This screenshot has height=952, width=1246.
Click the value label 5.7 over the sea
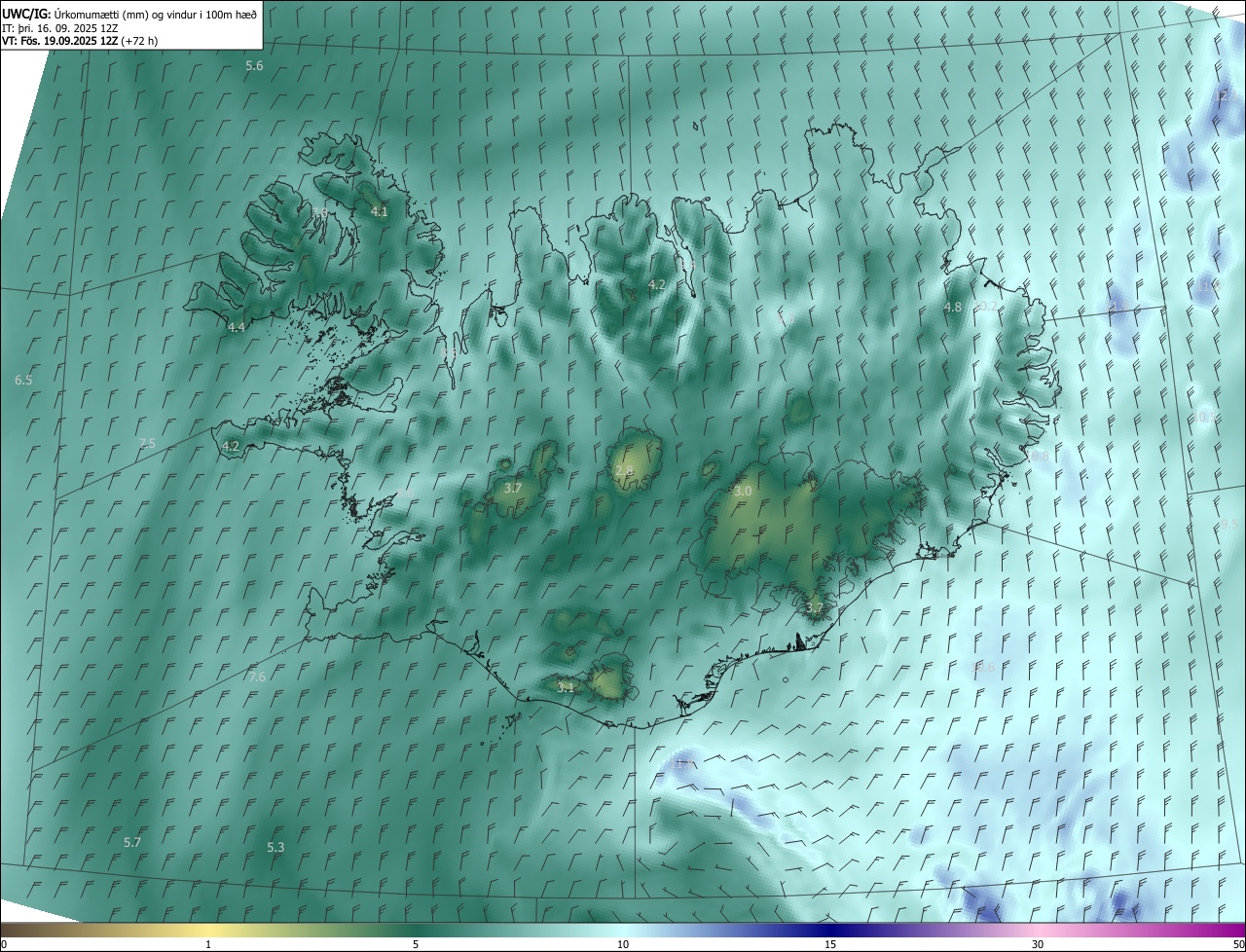pos(132,841)
